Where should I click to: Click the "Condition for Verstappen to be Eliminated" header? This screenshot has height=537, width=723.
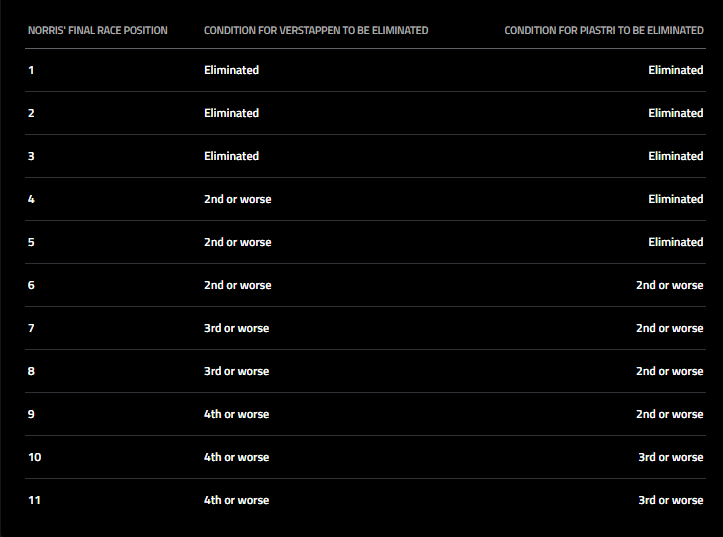(316, 31)
